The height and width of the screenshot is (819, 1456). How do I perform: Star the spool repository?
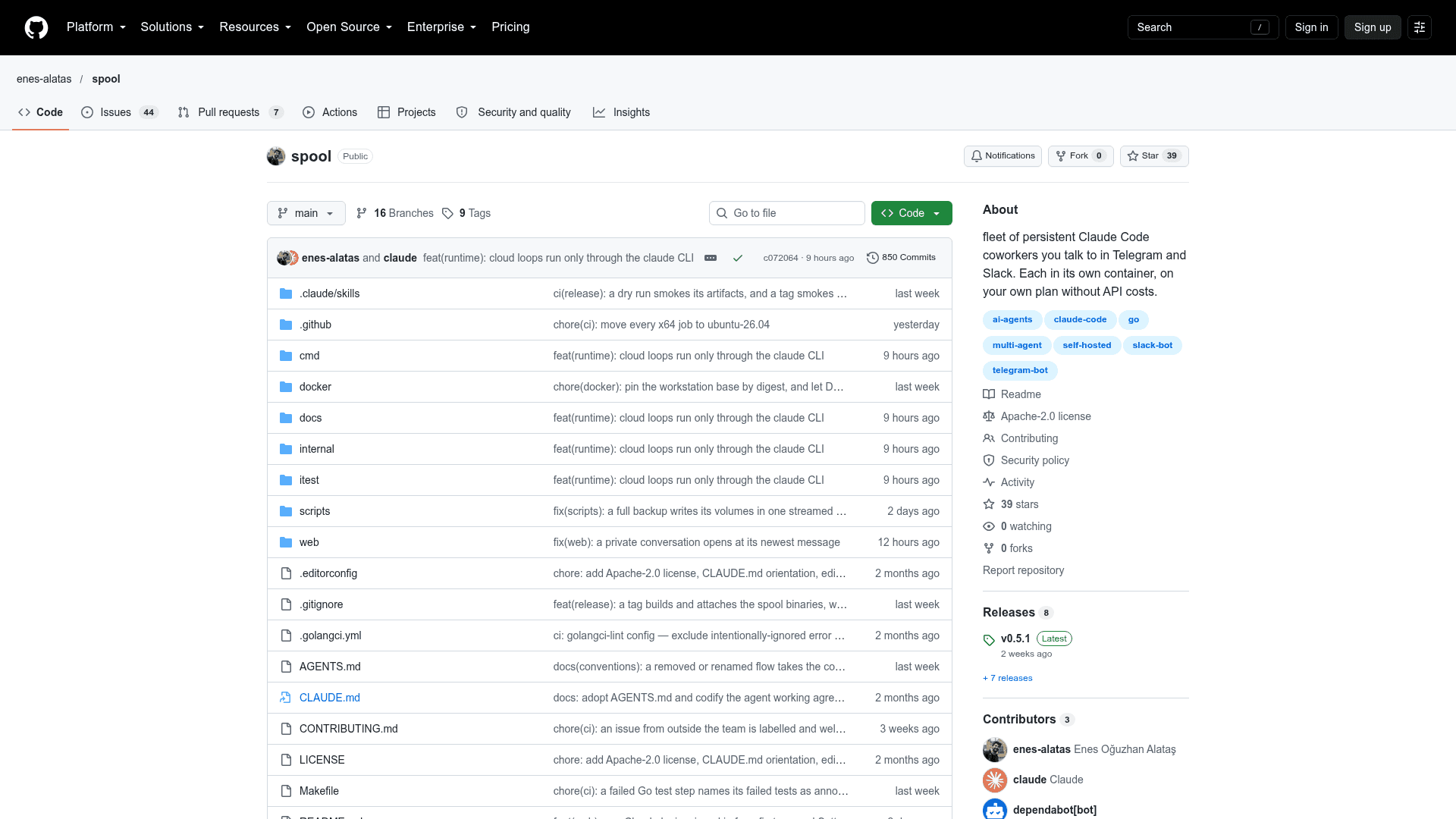pyautogui.click(x=1154, y=156)
